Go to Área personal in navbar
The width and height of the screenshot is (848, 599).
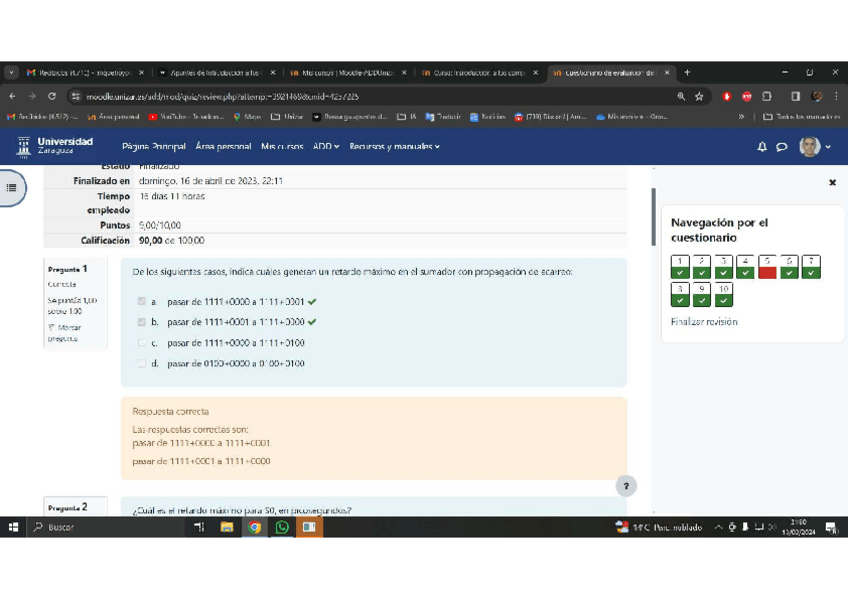coord(223,147)
